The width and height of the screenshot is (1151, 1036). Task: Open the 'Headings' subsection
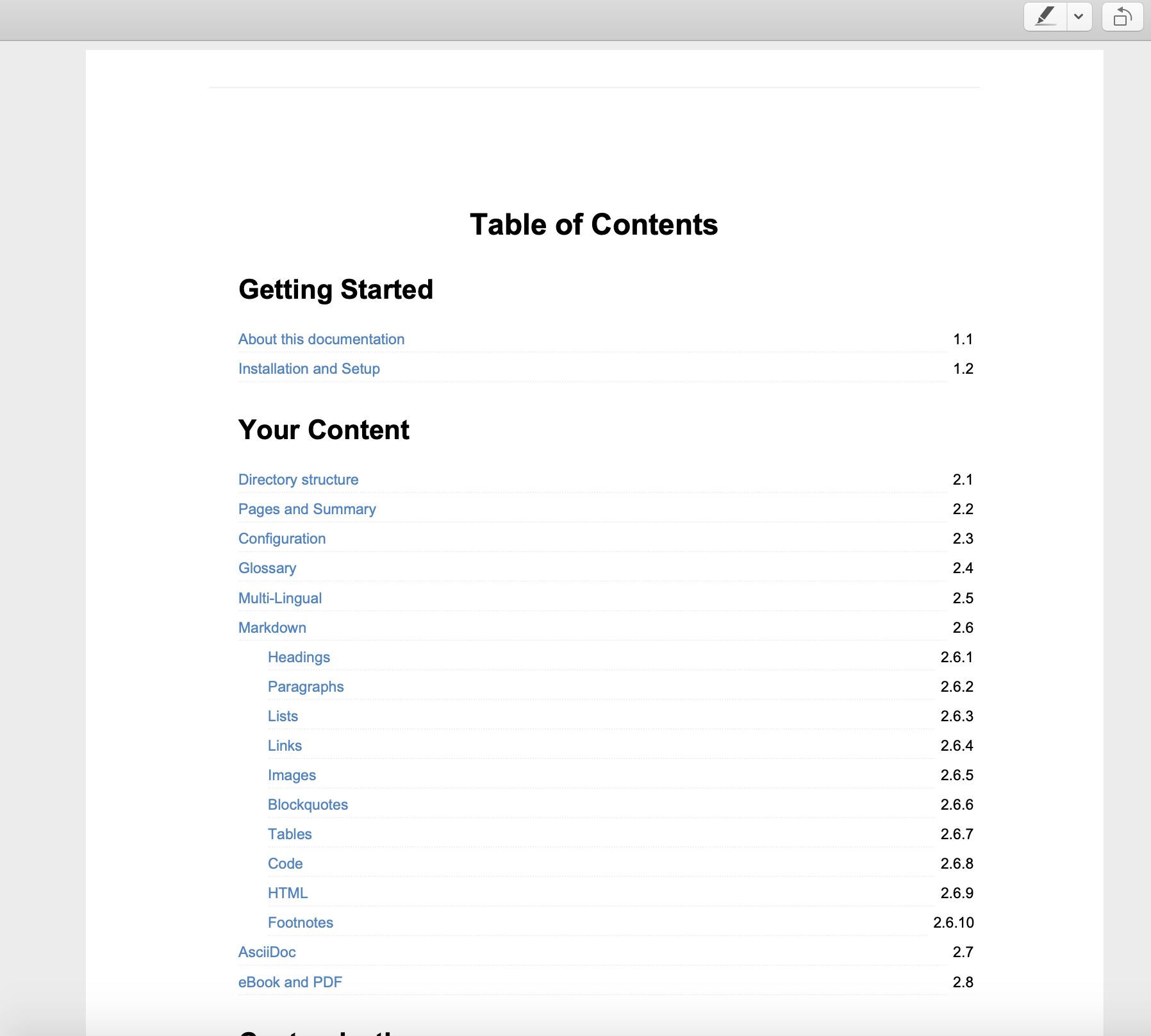[x=299, y=656]
